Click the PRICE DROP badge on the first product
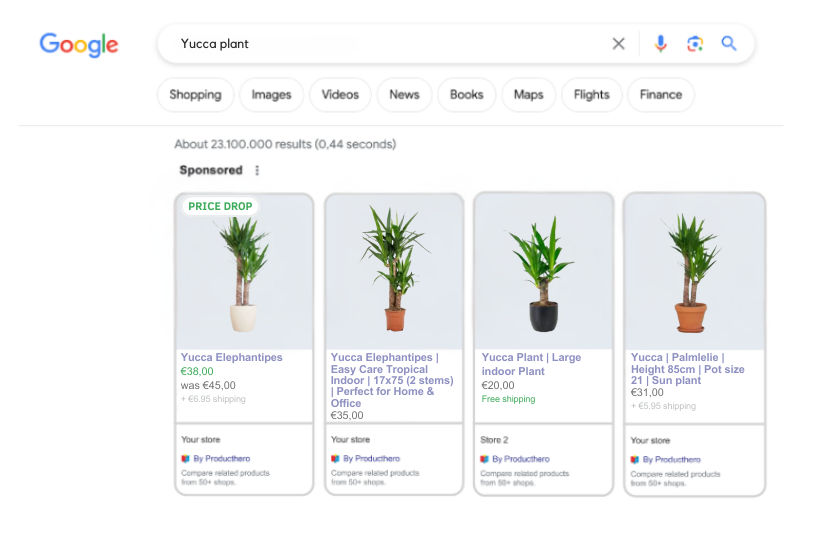Image resolution: width=829 pixels, height=539 pixels. pos(220,206)
